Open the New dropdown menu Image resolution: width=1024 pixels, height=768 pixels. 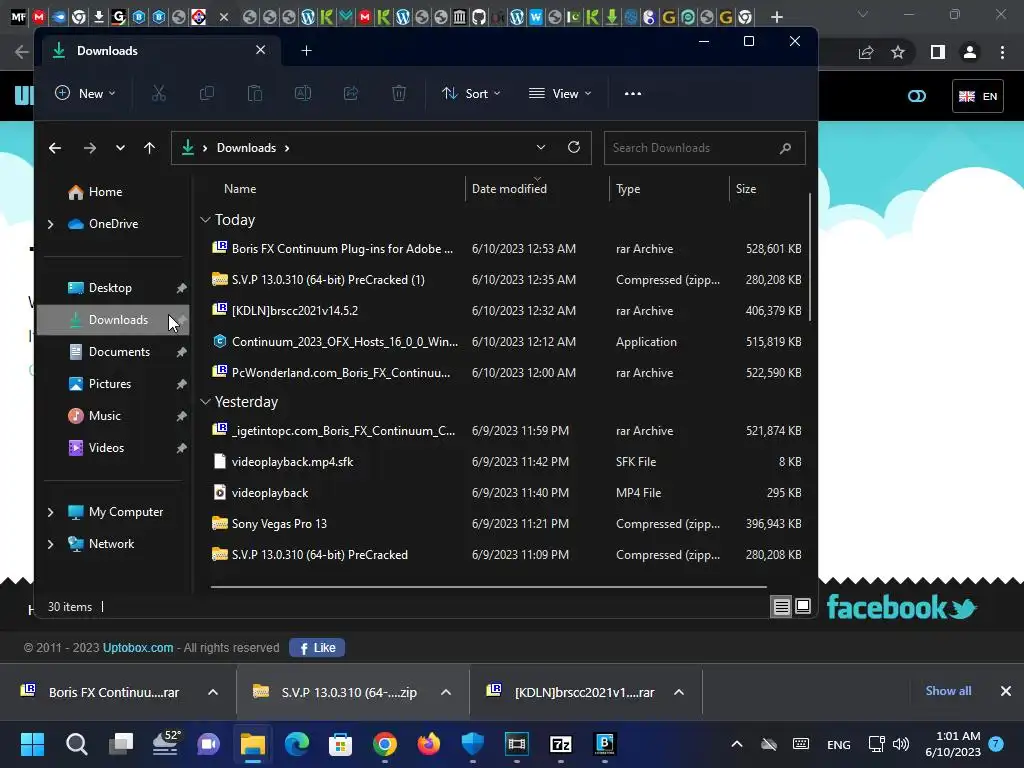click(86, 93)
